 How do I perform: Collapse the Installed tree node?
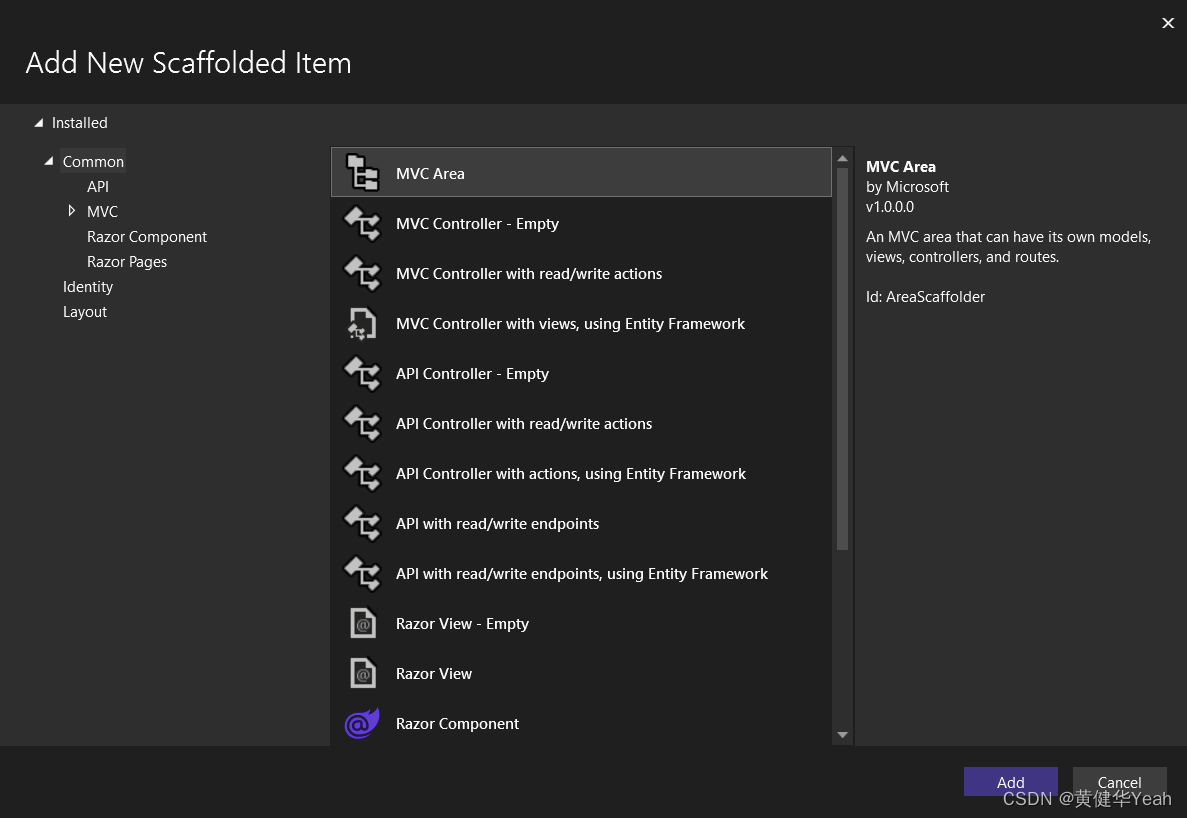(39, 123)
